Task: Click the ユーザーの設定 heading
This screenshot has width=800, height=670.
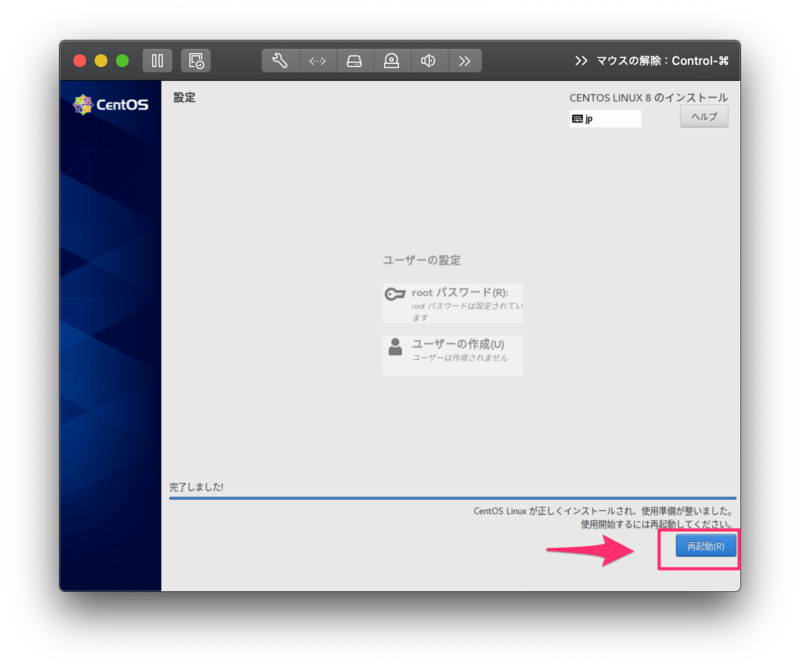Action: coord(422,260)
